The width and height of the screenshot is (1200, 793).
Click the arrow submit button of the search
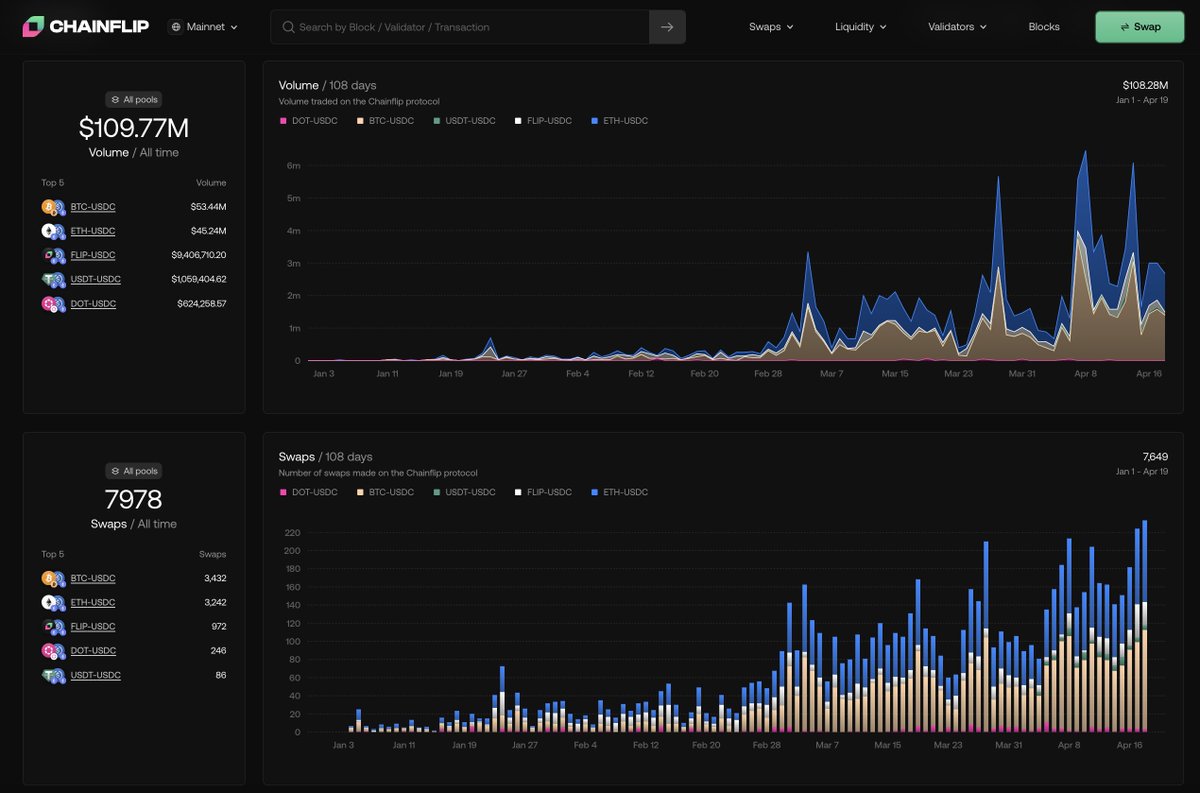tap(667, 27)
